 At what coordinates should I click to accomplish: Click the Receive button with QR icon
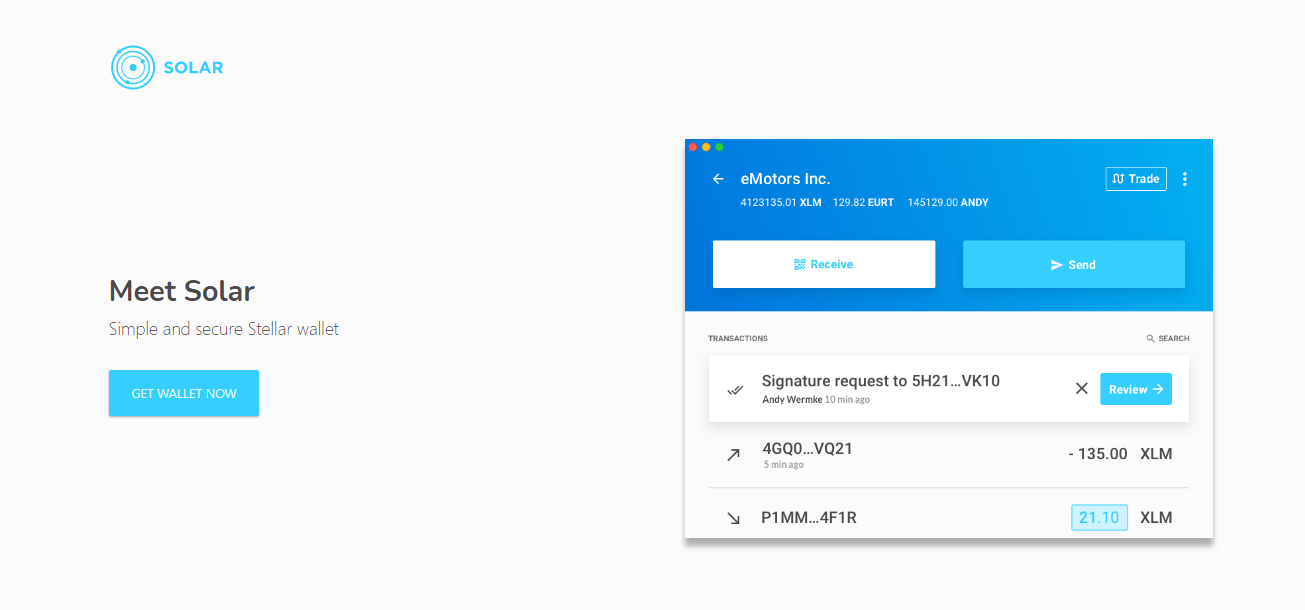pyautogui.click(x=824, y=264)
